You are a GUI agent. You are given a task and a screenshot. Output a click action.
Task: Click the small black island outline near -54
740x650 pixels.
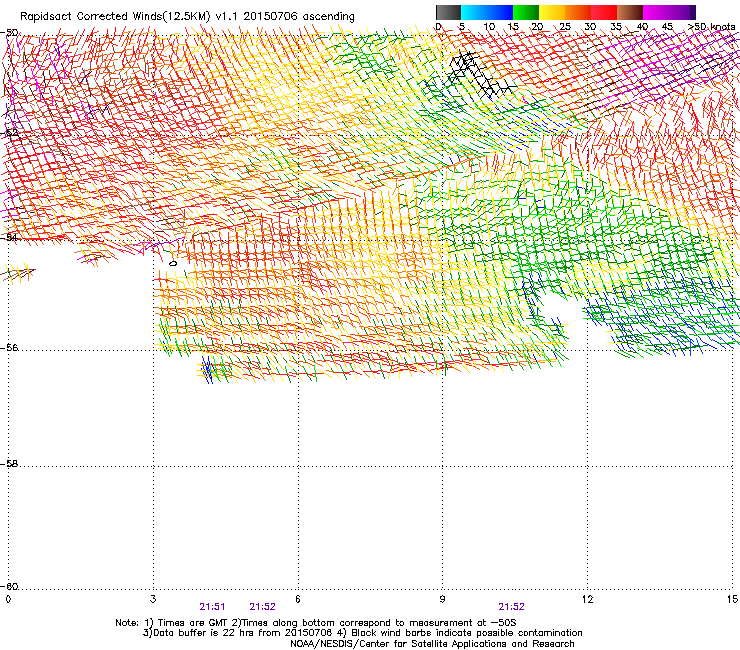pyautogui.click(x=173, y=263)
